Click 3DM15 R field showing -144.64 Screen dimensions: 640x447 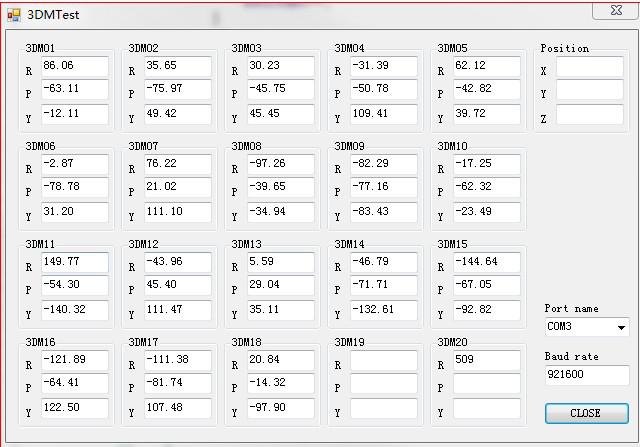pyautogui.click(x=487, y=262)
